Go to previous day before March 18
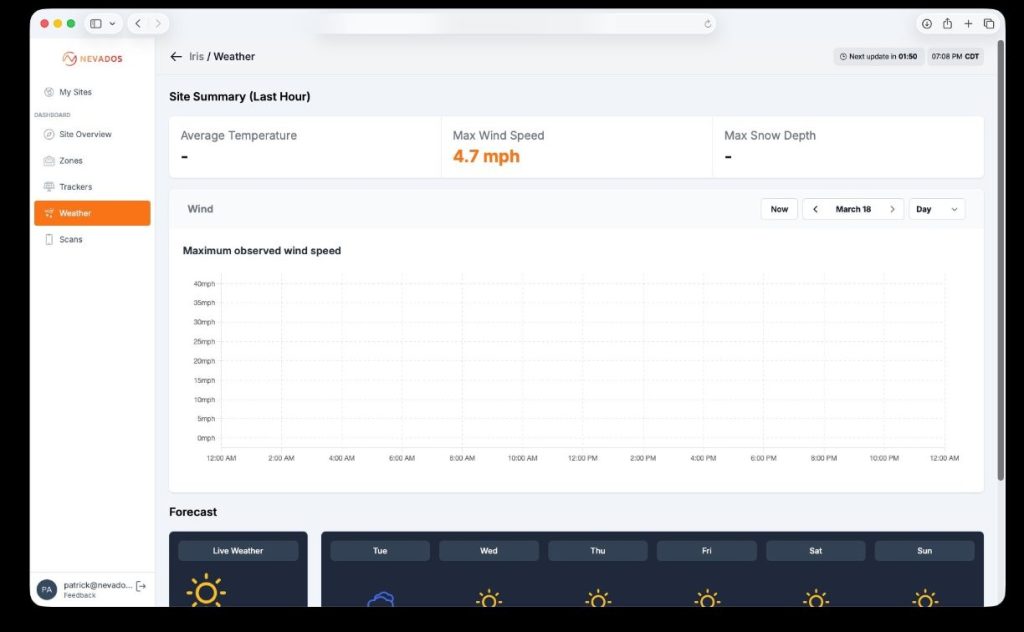1024x632 pixels. [815, 209]
